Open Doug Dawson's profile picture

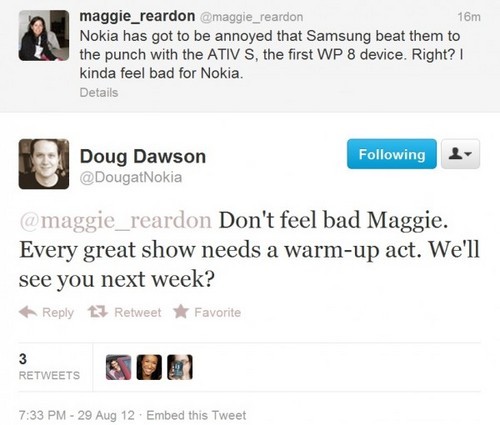pyautogui.click(x=44, y=164)
